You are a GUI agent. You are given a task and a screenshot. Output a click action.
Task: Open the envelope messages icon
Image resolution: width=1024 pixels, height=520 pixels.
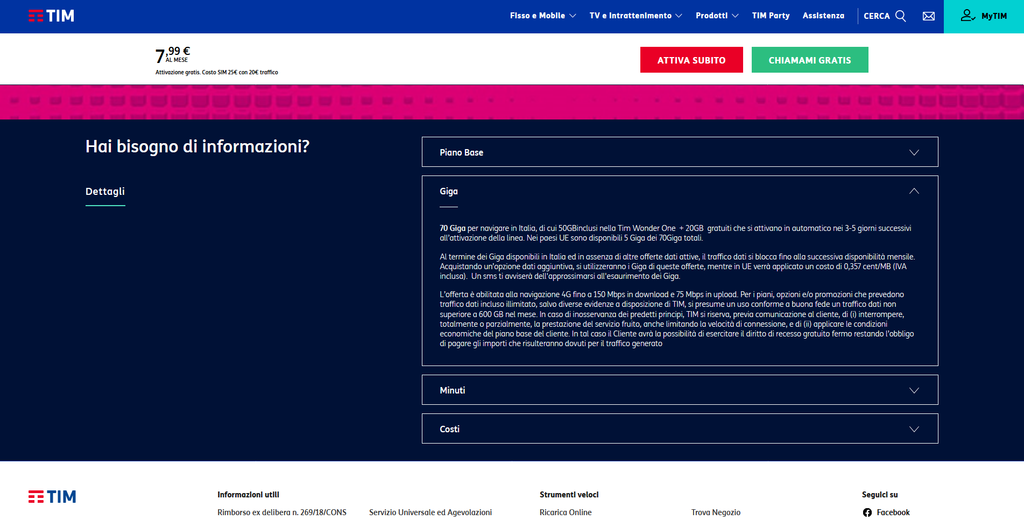point(928,16)
